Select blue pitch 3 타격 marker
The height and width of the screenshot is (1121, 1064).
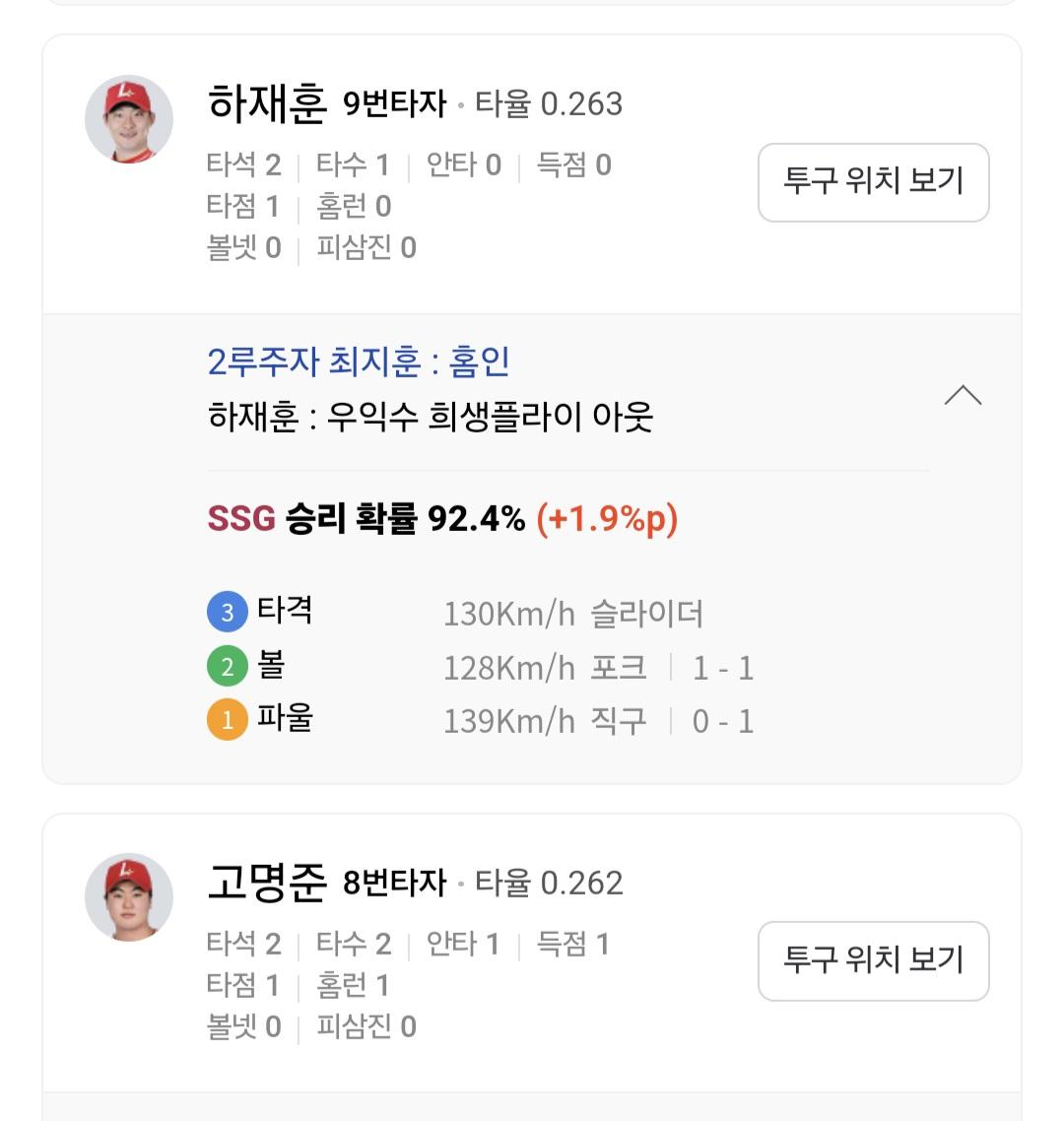227,613
